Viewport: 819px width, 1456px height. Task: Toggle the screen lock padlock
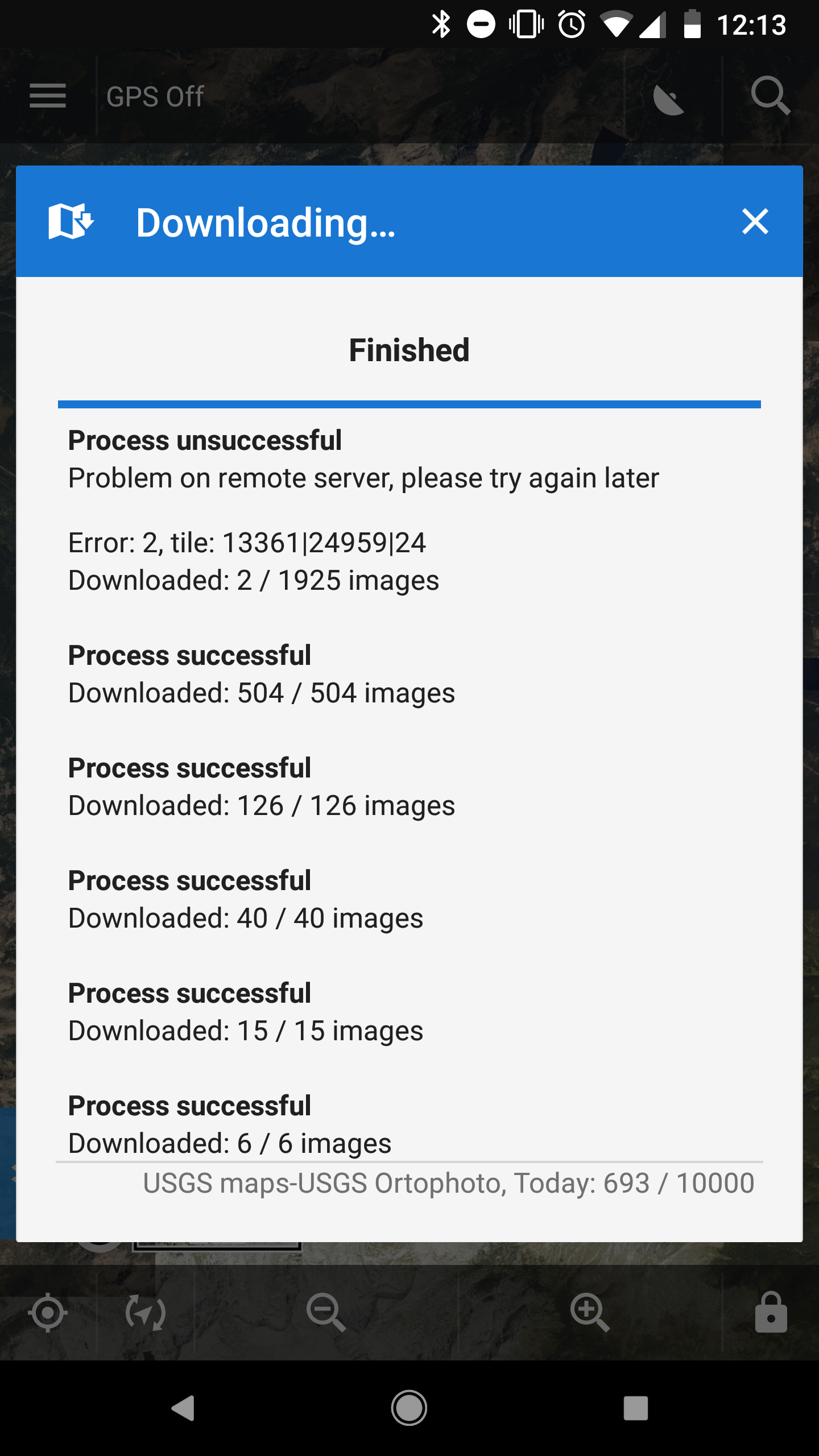point(771,1313)
